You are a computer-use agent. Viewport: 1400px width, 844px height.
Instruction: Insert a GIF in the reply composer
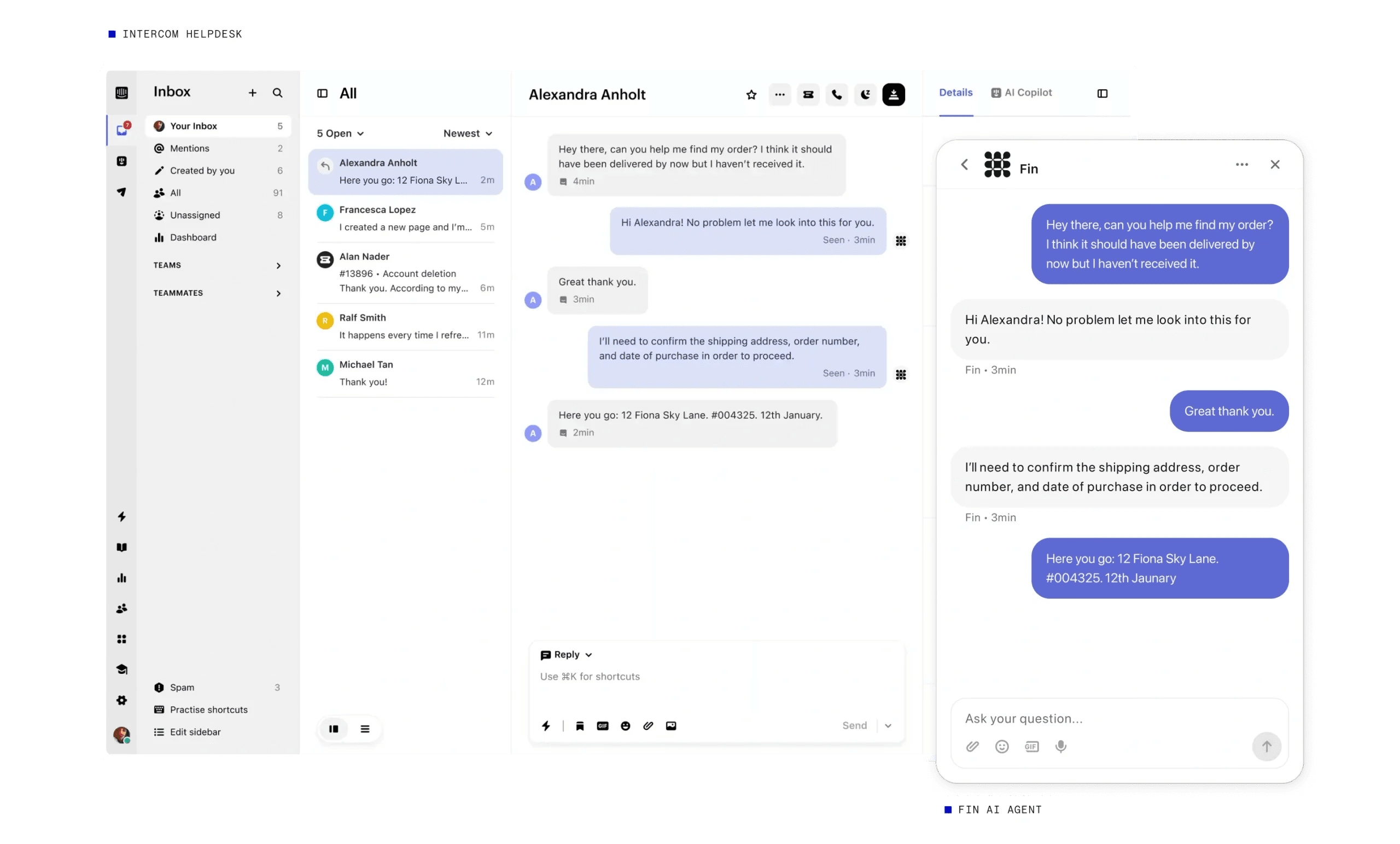pos(602,726)
